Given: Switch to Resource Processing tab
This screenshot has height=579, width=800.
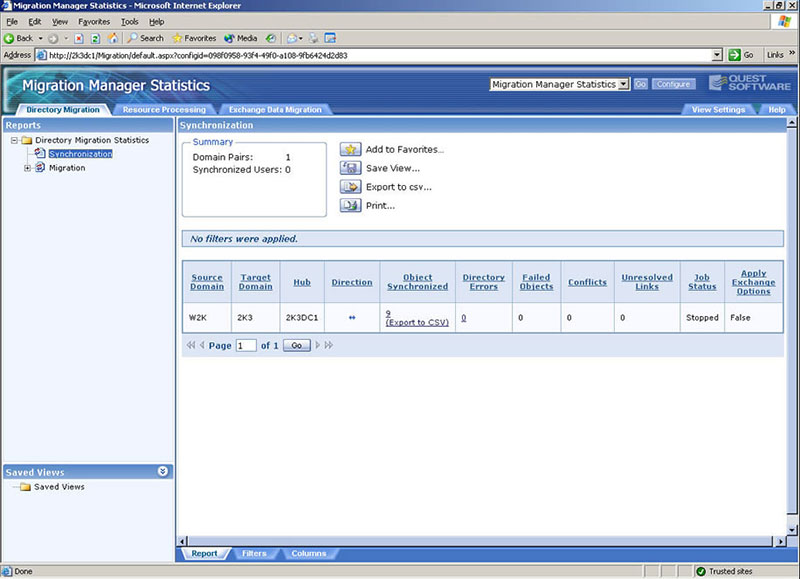Looking at the screenshot, I should tap(164, 110).
